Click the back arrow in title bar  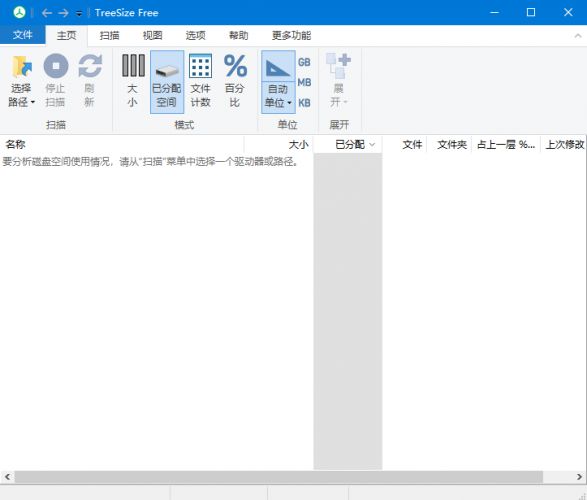[47, 13]
